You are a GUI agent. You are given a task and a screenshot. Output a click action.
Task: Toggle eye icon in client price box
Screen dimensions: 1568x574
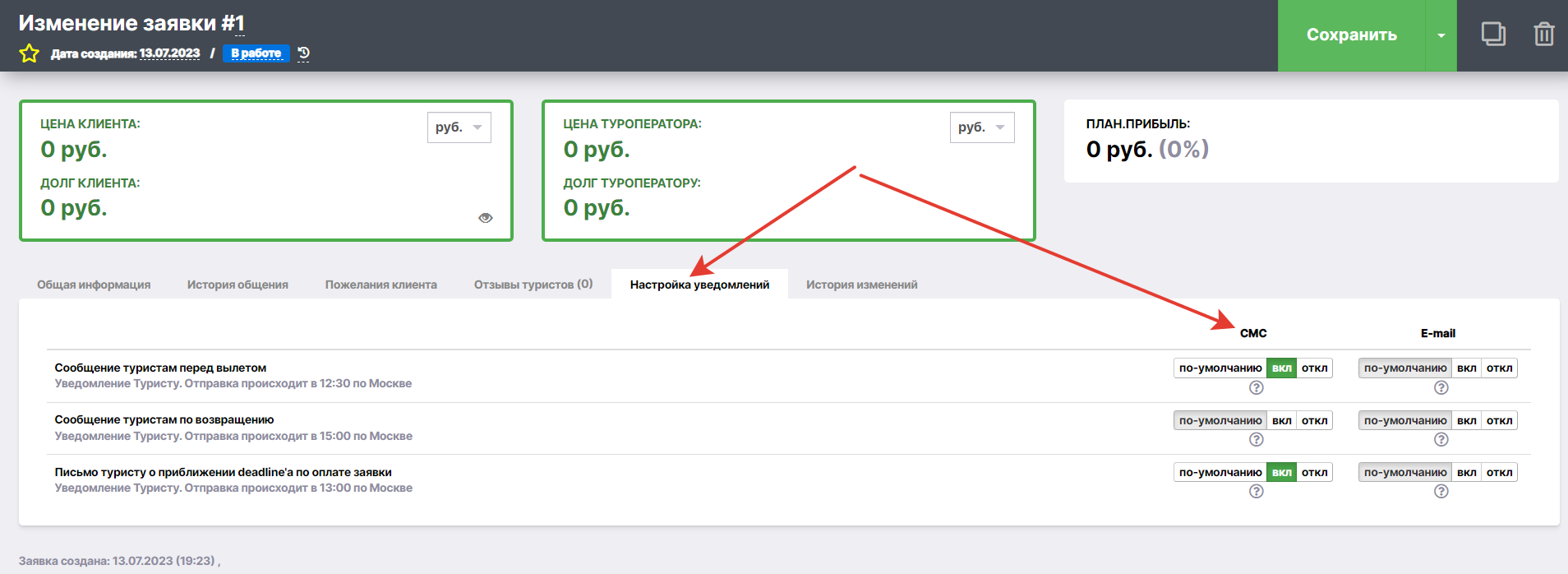(x=486, y=218)
